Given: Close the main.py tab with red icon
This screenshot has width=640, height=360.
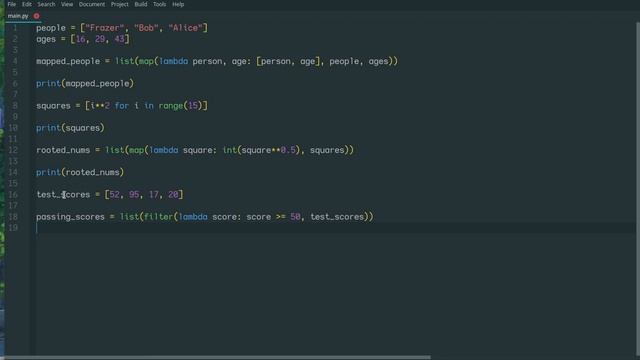Looking at the screenshot, I should [x=37, y=16].
